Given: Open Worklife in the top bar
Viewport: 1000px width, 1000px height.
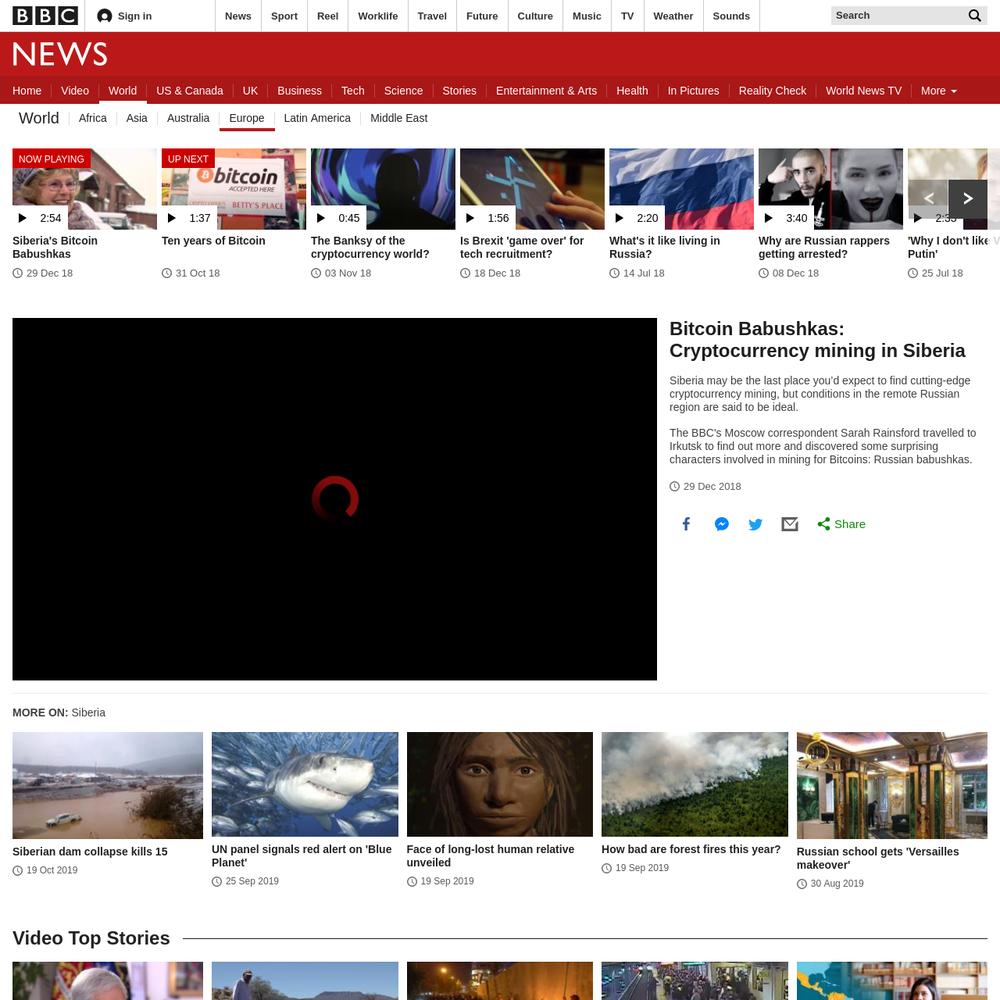Looking at the screenshot, I should 378,16.
